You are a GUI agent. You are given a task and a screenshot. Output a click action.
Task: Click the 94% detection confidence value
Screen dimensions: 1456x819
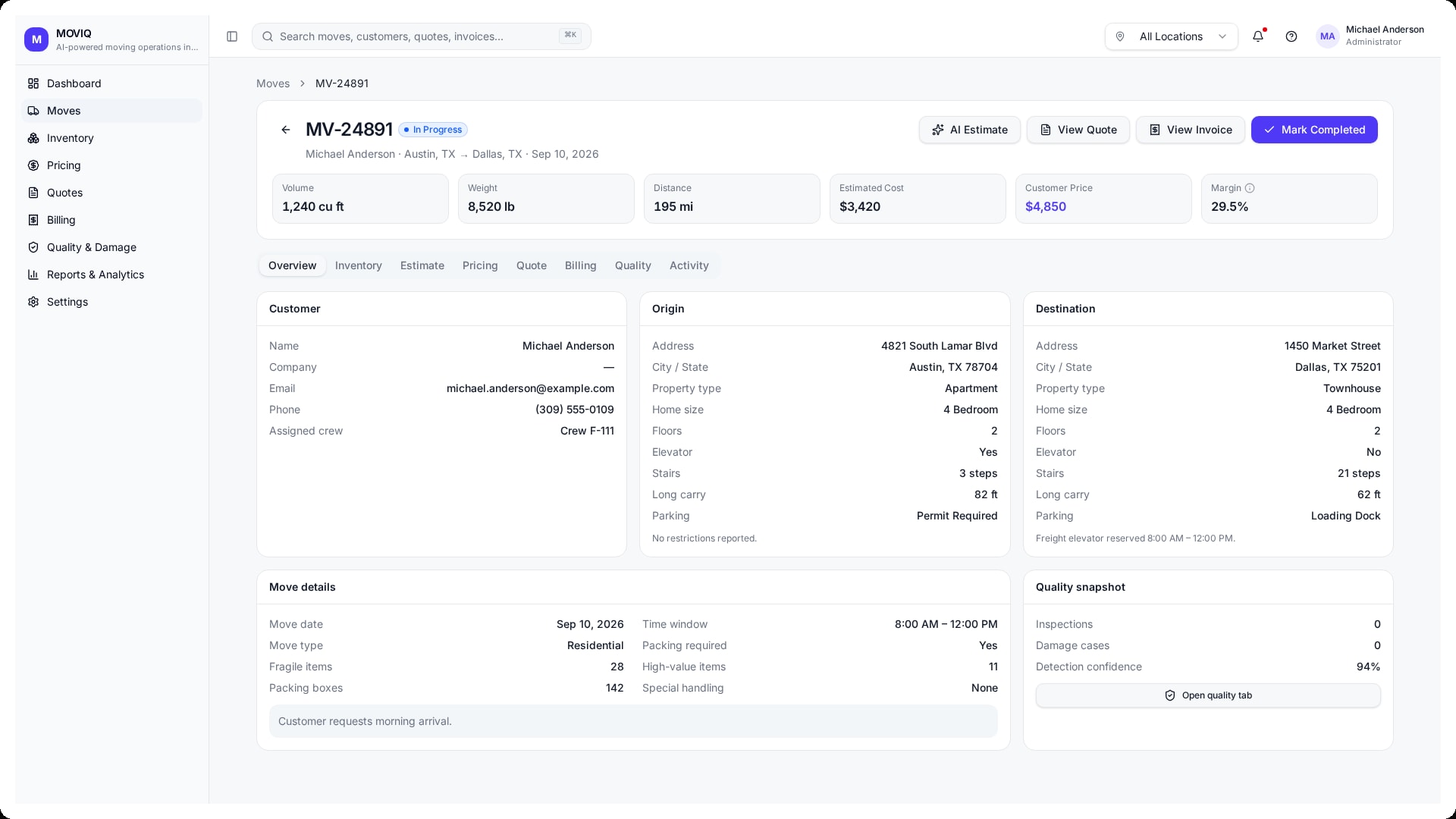pos(1368,667)
